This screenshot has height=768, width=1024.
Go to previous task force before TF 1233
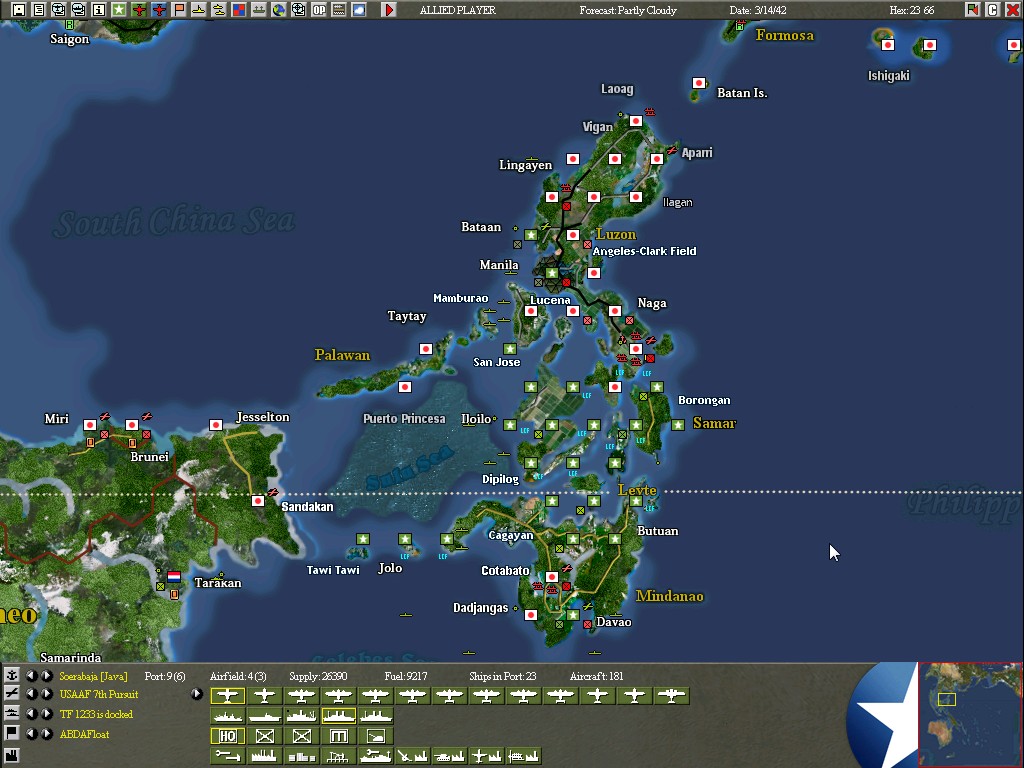tap(32, 714)
